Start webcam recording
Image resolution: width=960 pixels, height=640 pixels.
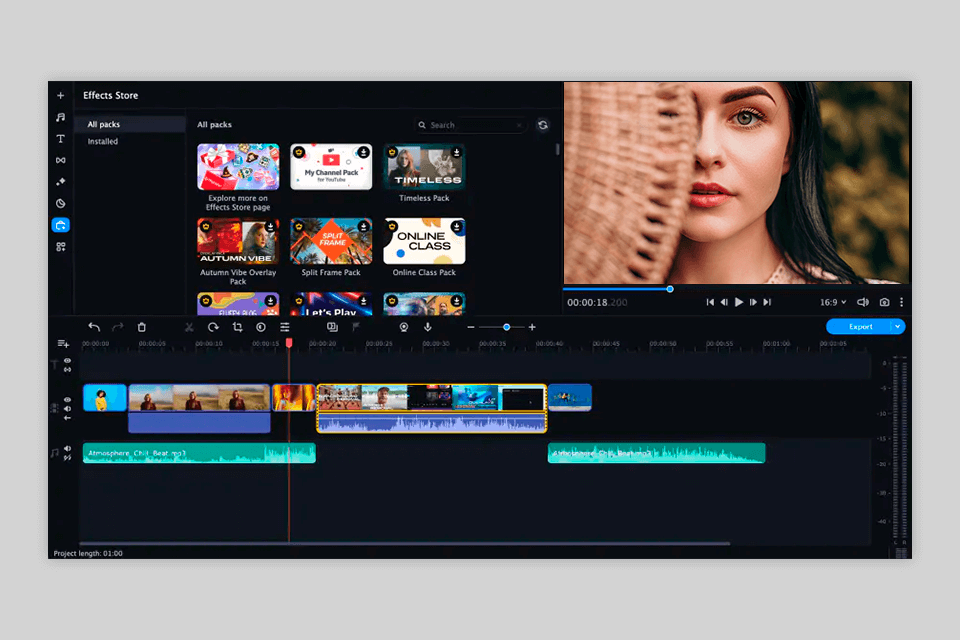tap(404, 327)
